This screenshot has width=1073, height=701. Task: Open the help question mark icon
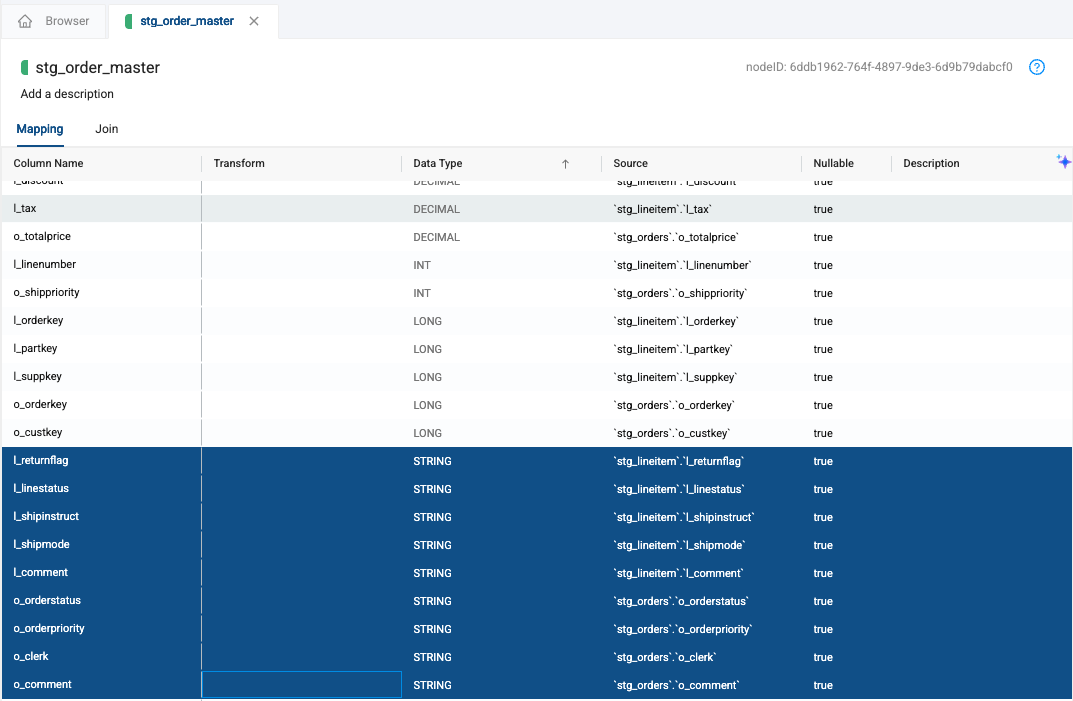tap(1037, 67)
